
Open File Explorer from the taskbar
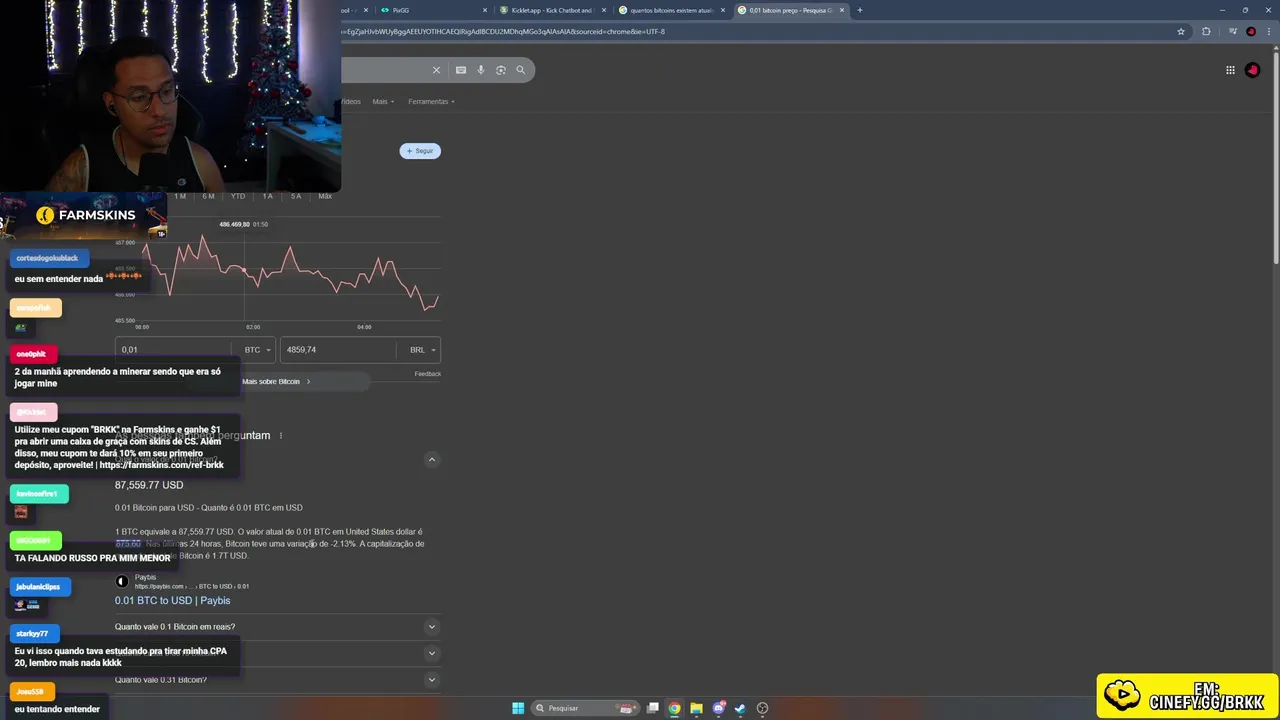coord(697,708)
